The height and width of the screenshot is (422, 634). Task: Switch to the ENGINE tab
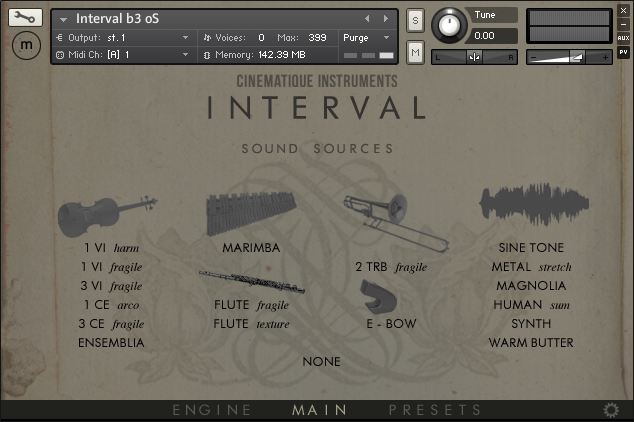click(x=211, y=410)
